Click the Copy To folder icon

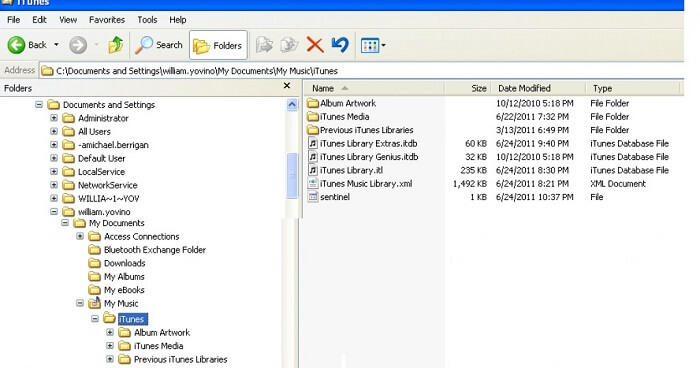pyautogui.click(x=289, y=45)
